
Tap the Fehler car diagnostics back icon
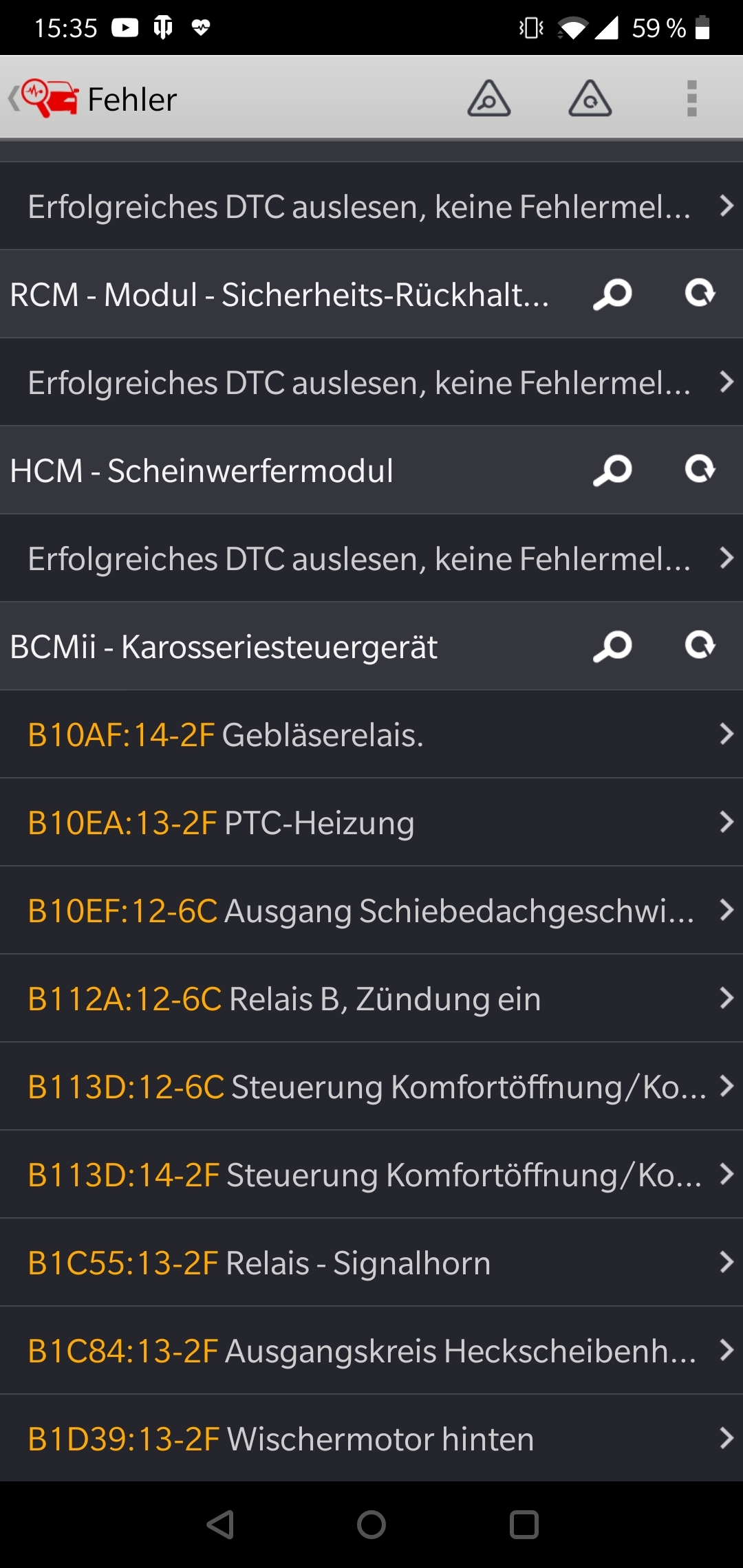coord(45,98)
